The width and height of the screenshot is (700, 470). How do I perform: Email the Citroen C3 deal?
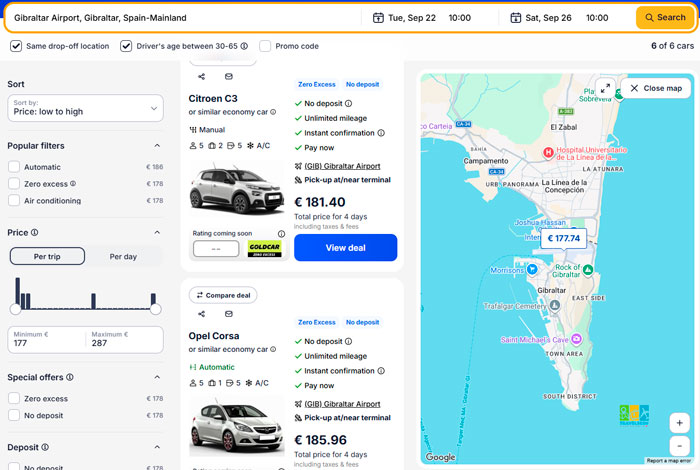tap(229, 77)
